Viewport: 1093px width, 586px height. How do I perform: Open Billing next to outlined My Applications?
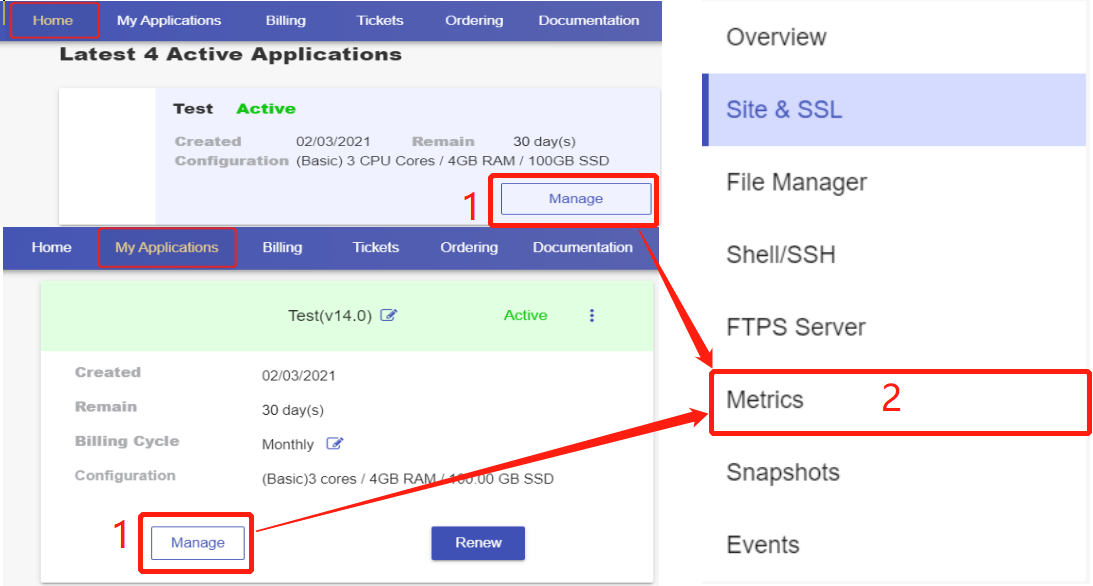(x=282, y=247)
